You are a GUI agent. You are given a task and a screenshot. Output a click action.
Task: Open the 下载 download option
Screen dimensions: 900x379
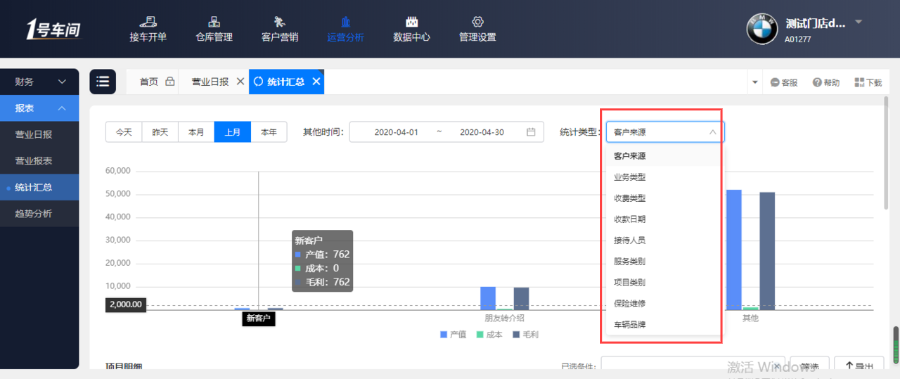(x=868, y=83)
